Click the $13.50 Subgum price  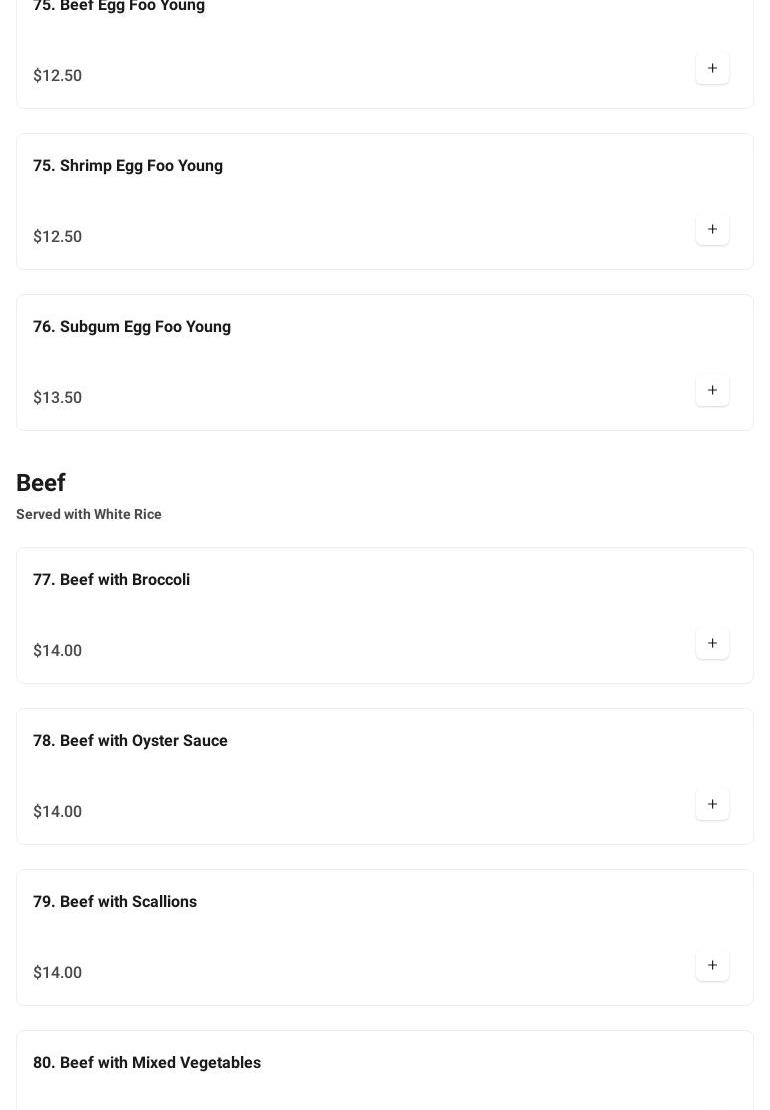(58, 398)
